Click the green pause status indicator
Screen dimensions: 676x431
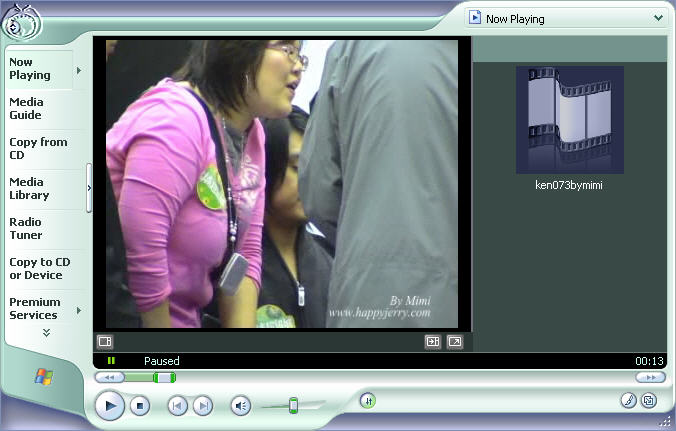(111, 361)
